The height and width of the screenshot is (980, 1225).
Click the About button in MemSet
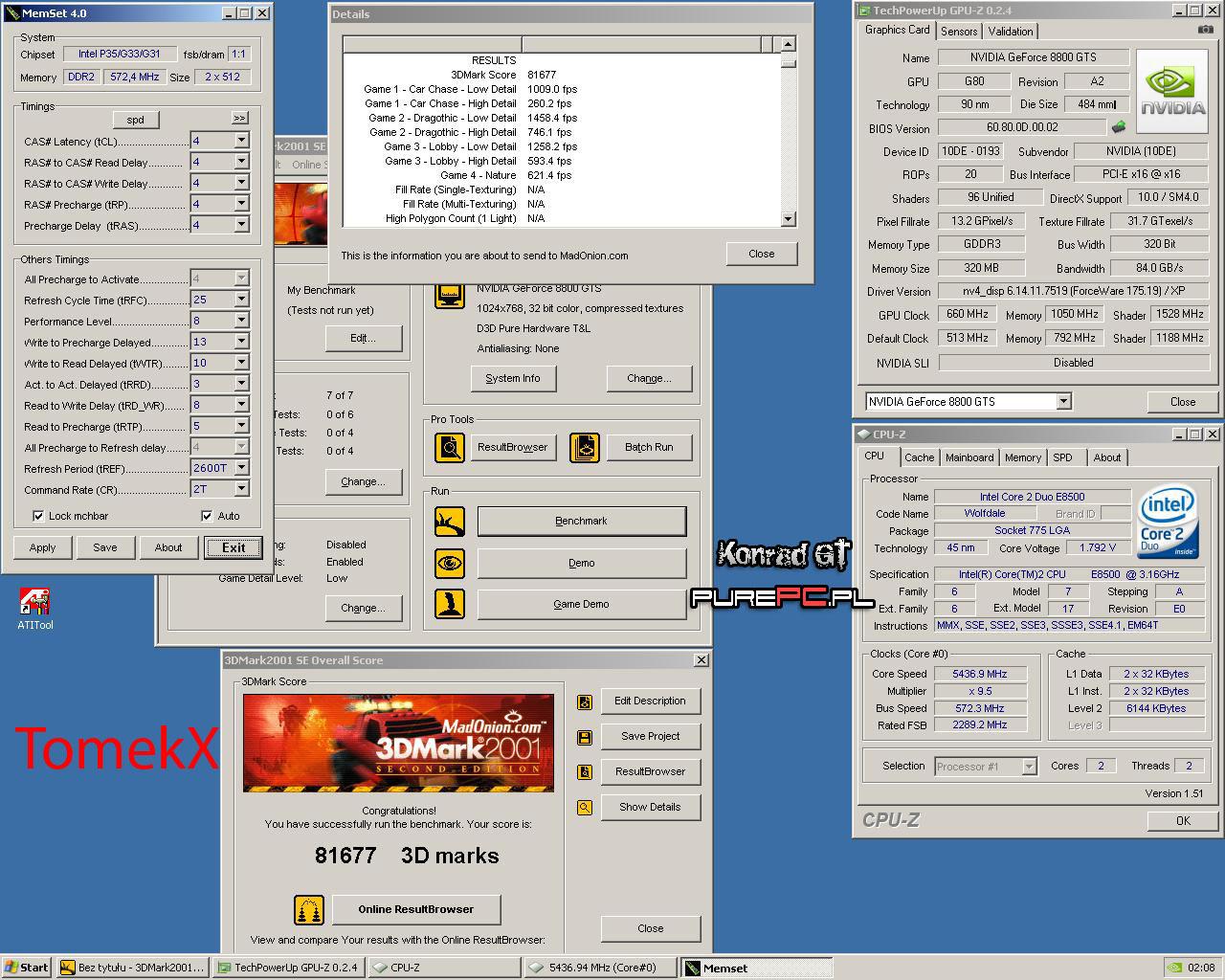pyautogui.click(x=168, y=547)
